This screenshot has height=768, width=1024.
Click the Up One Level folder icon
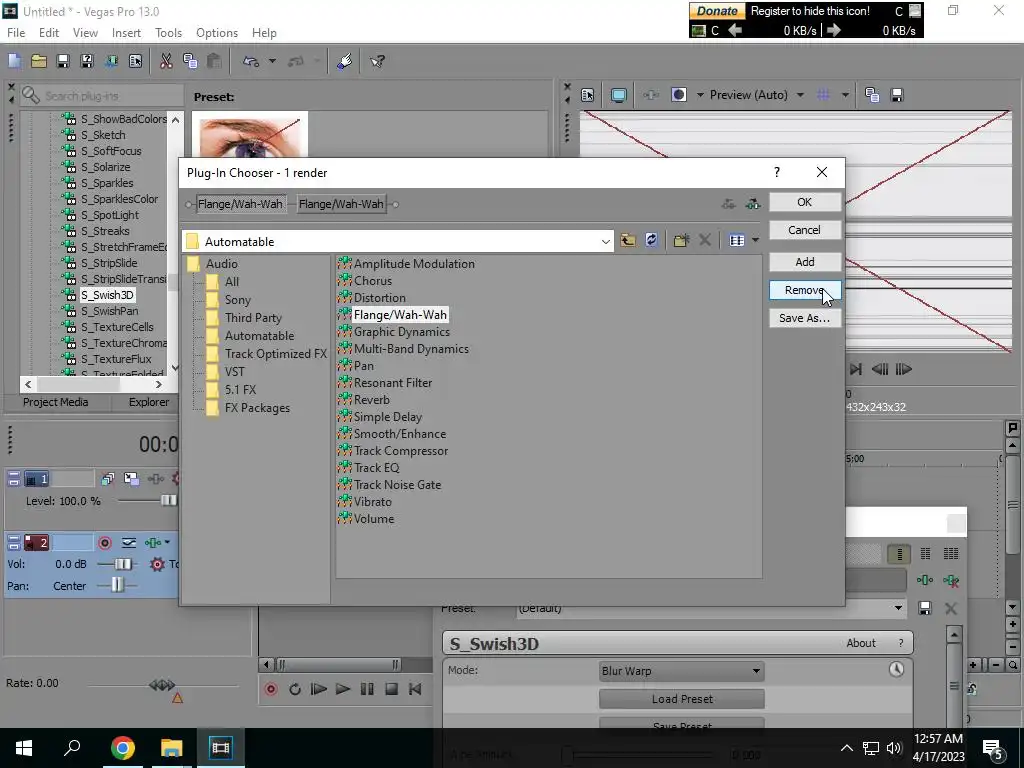628,240
